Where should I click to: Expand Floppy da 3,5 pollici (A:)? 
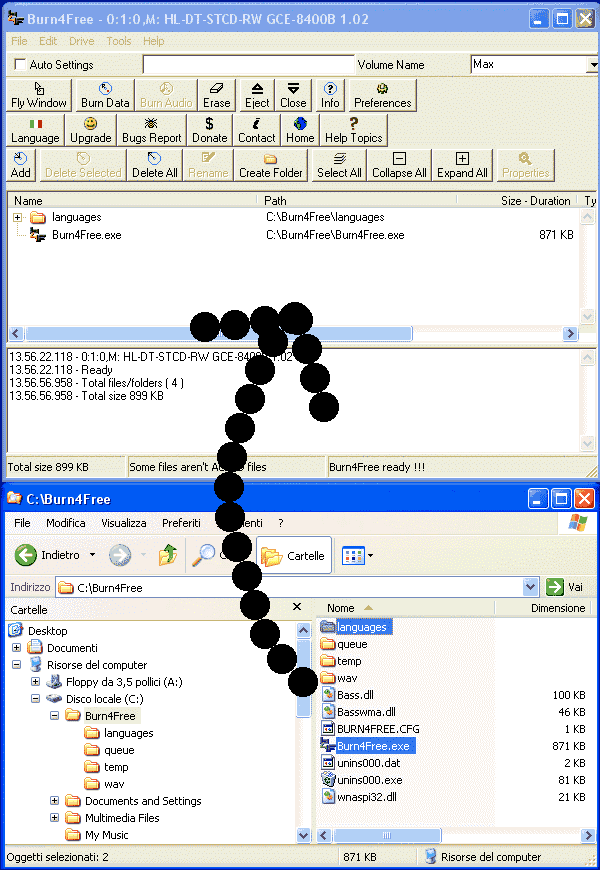tap(36, 682)
